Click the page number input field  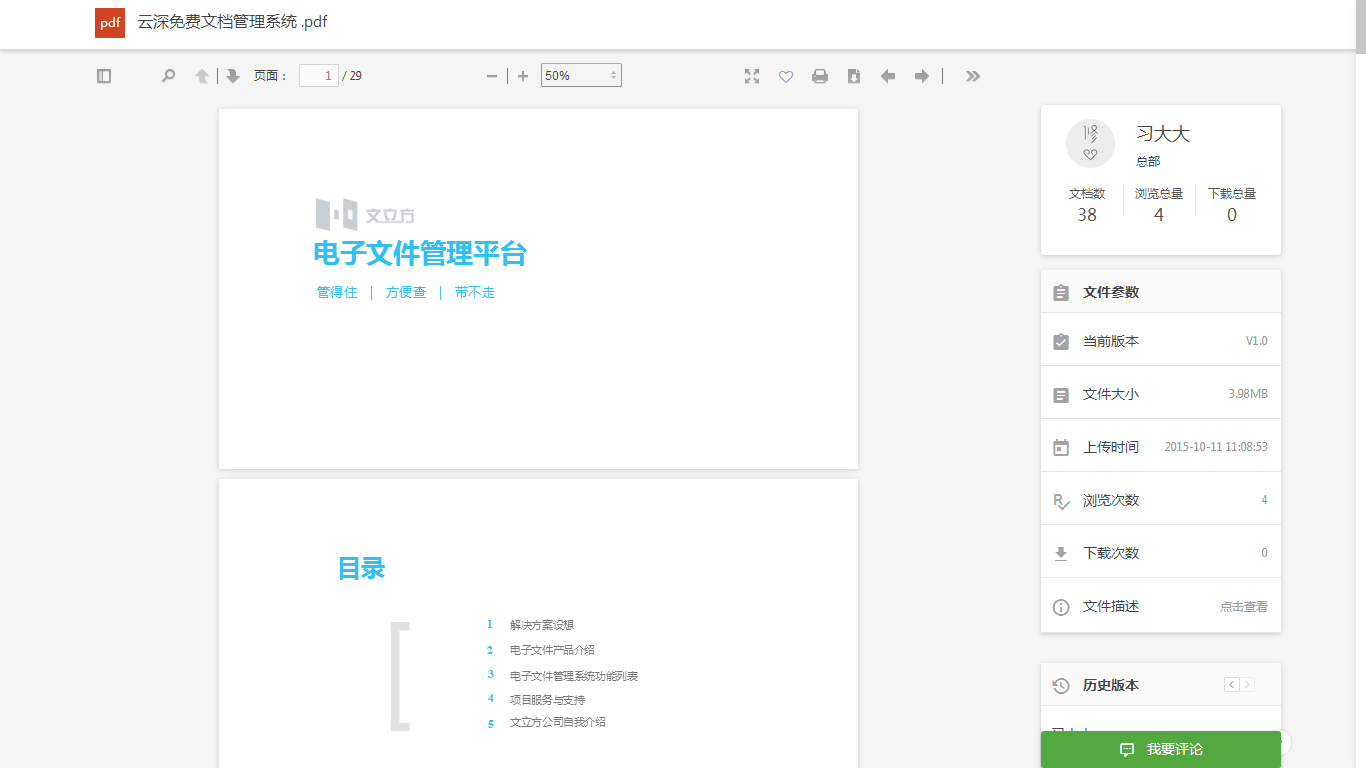coord(319,75)
